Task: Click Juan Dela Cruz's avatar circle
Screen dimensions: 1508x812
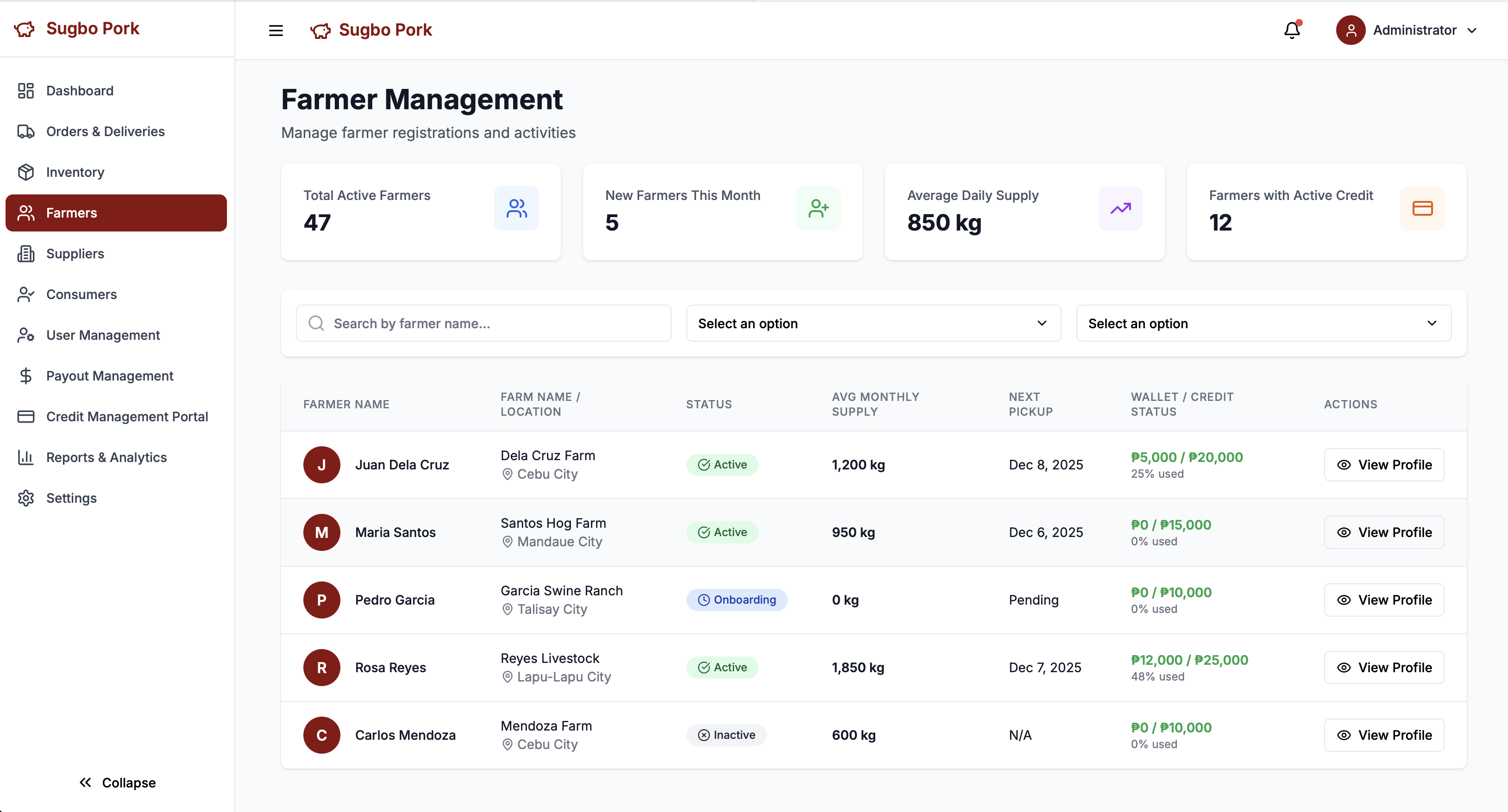Action: (x=321, y=464)
